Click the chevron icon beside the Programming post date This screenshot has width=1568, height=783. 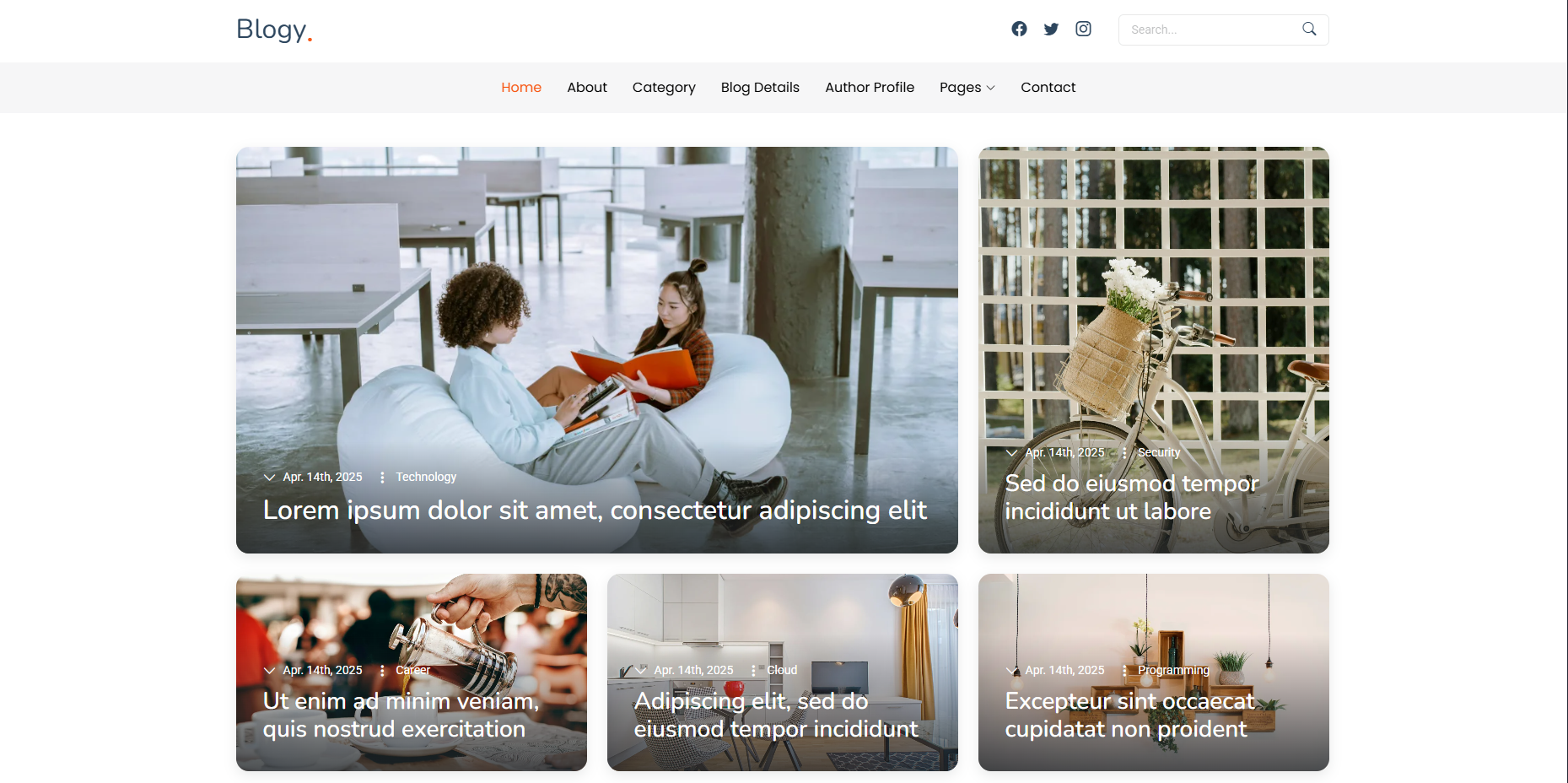click(1011, 671)
